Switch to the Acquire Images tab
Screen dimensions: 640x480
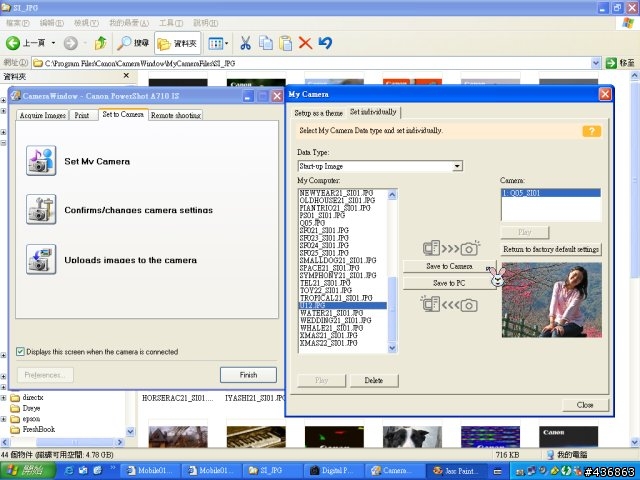click(x=42, y=116)
